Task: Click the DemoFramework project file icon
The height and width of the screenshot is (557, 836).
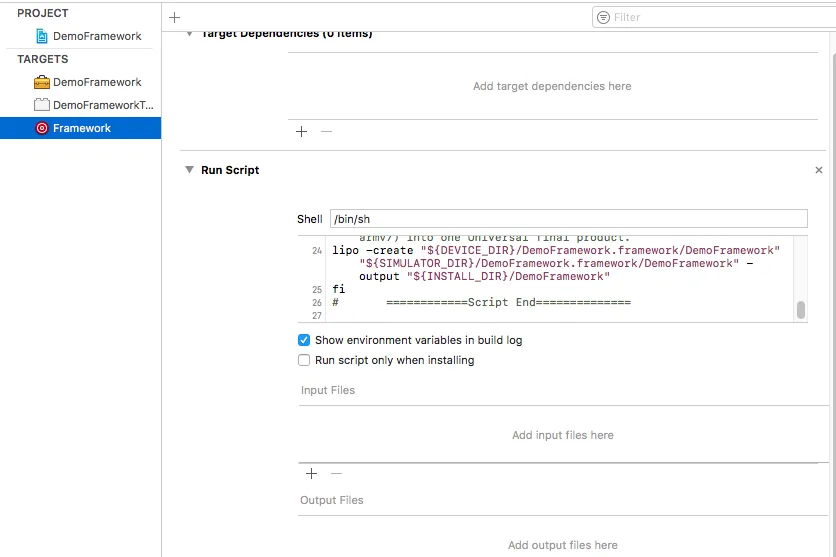Action: [41, 36]
